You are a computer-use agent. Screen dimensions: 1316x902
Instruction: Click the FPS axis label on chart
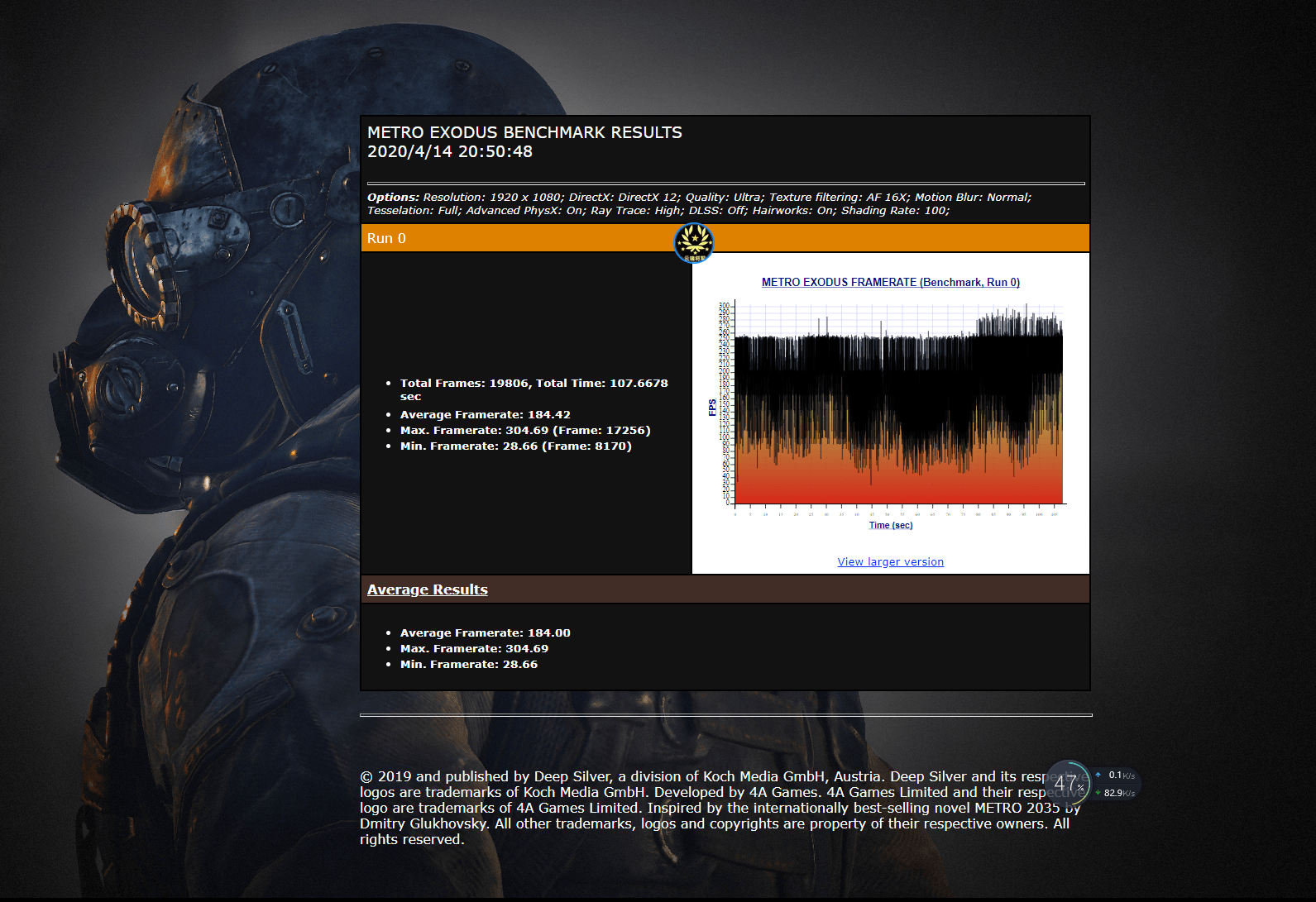pyautogui.click(x=712, y=408)
